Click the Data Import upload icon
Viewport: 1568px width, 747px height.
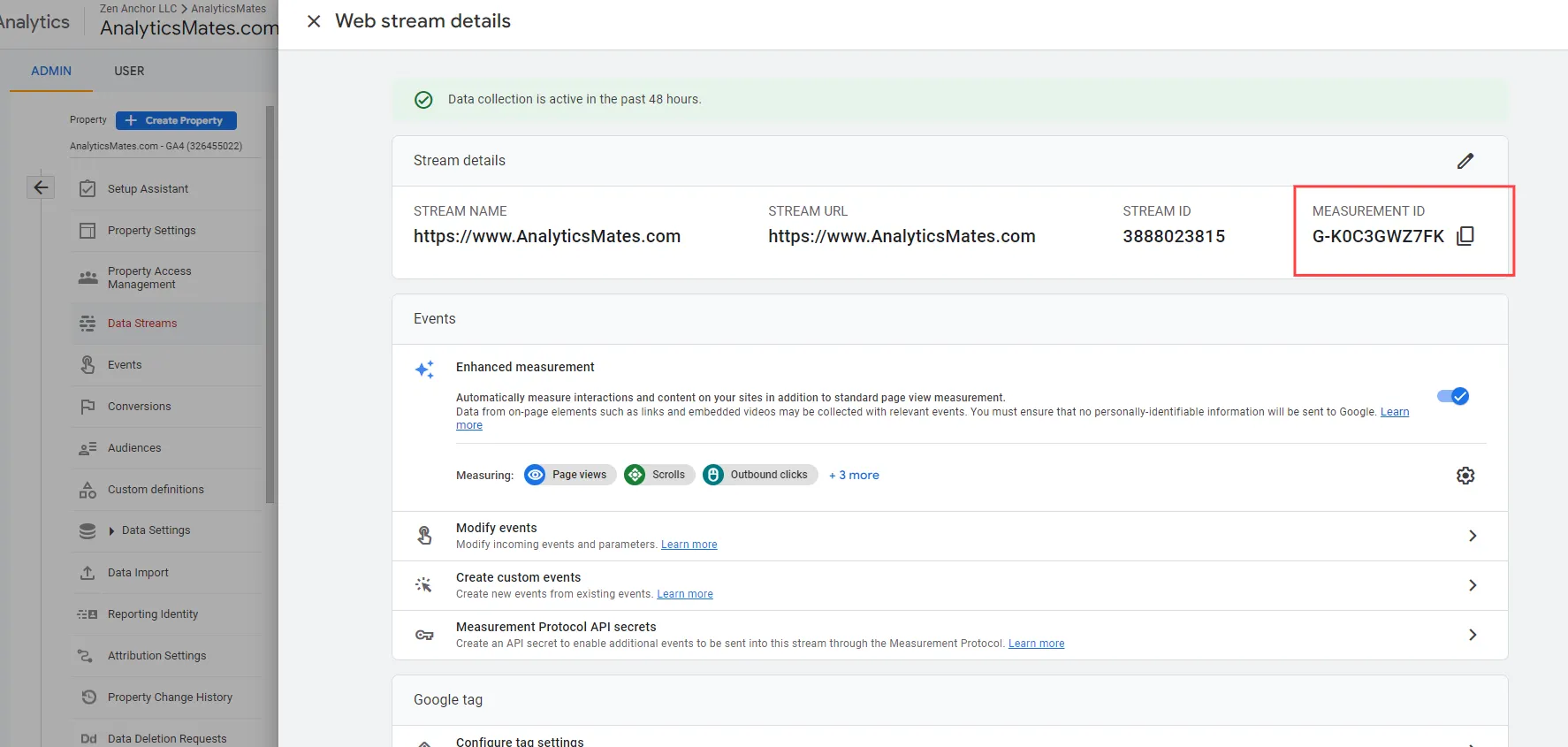click(x=88, y=573)
